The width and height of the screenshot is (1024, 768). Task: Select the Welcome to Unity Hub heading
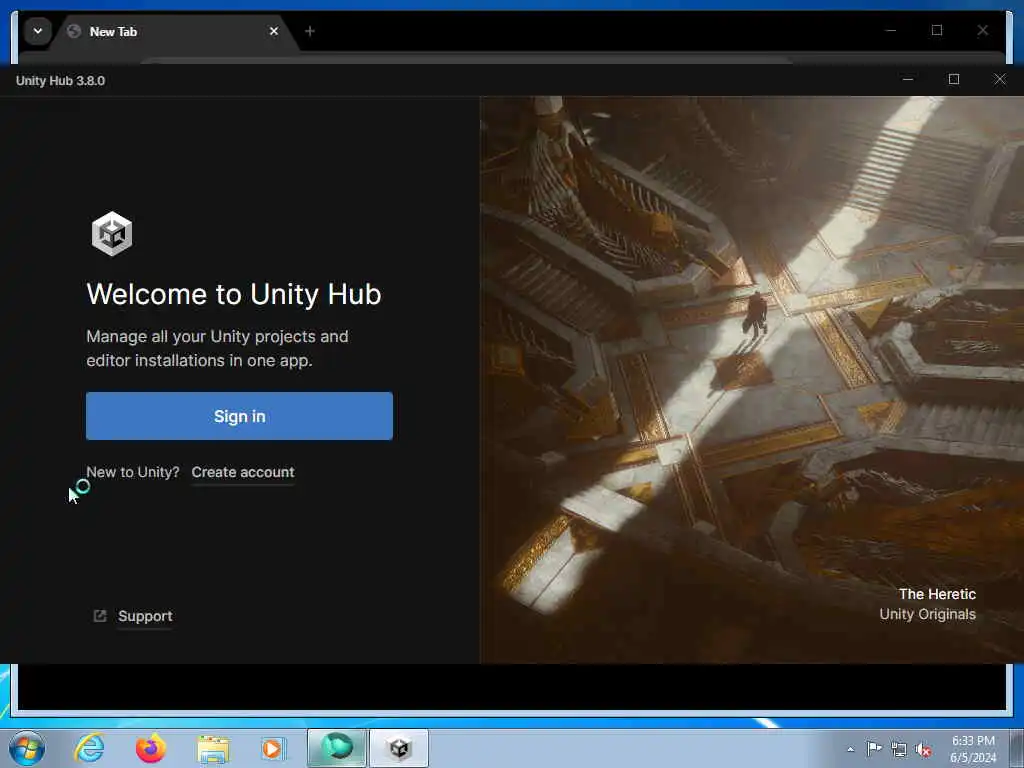tap(234, 294)
